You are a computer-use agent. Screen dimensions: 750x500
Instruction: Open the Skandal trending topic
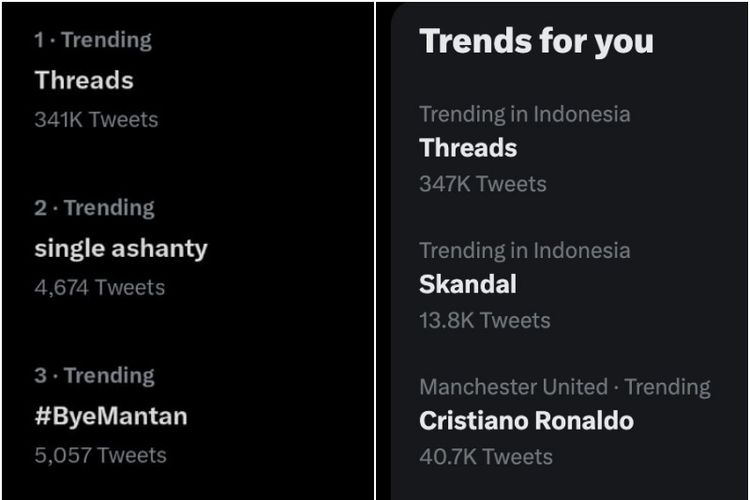pos(468,284)
